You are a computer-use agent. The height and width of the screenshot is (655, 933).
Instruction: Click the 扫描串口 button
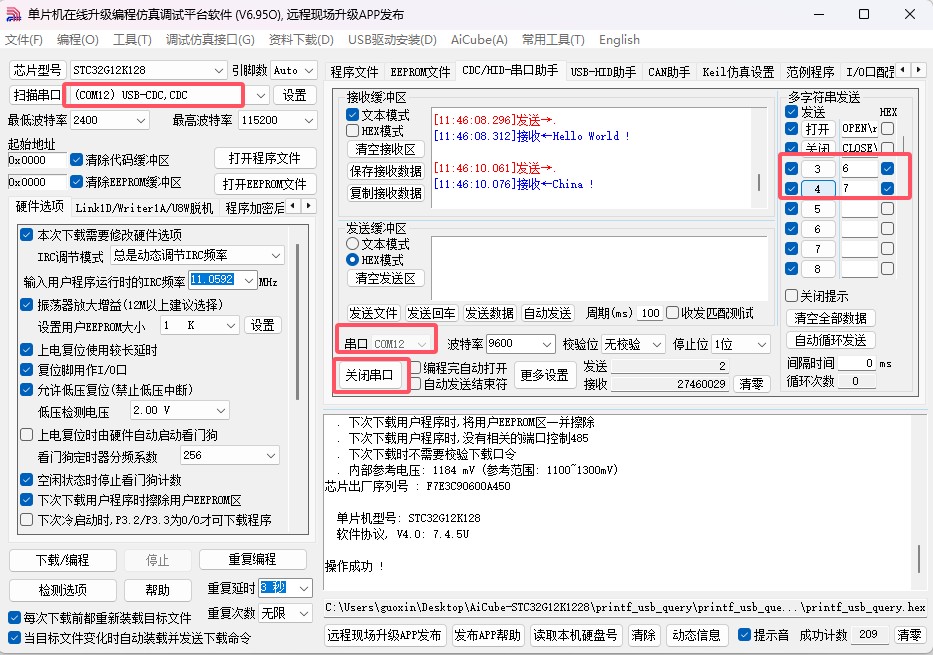tap(36, 95)
